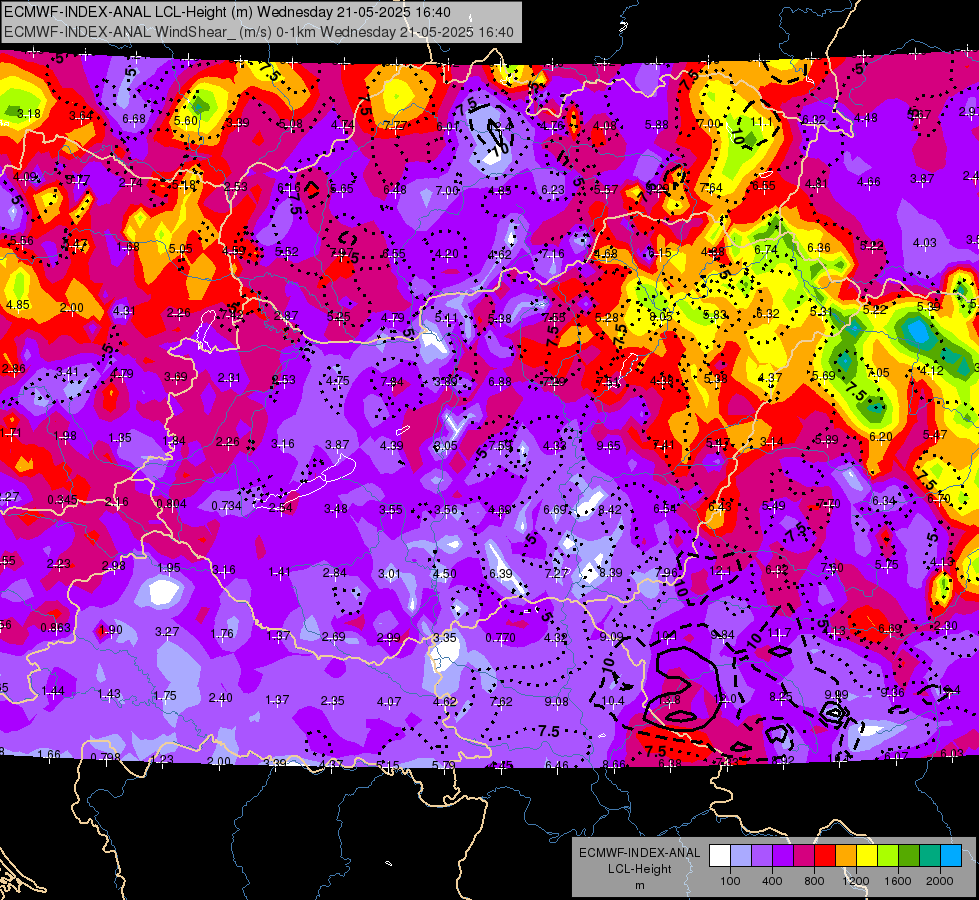Click the LCL-Height label in legend
Viewport: 979px width, 900px height.
(x=639, y=869)
